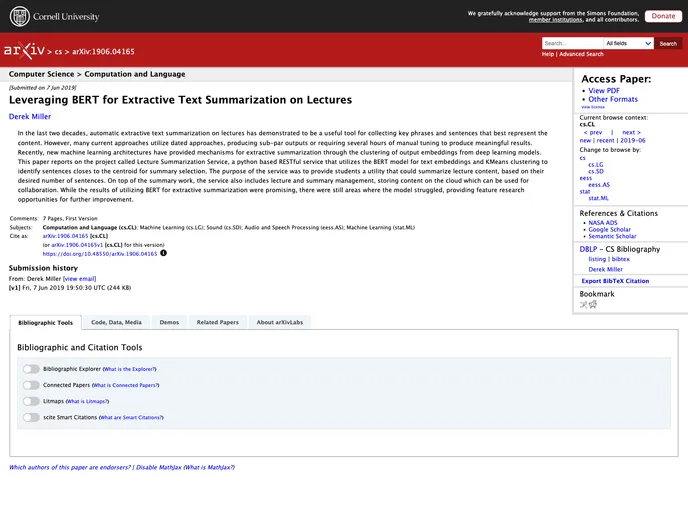Image resolution: width=688 pixels, height=512 pixels.
Task: Click Which authors are endorsers link
Action: coord(70,467)
